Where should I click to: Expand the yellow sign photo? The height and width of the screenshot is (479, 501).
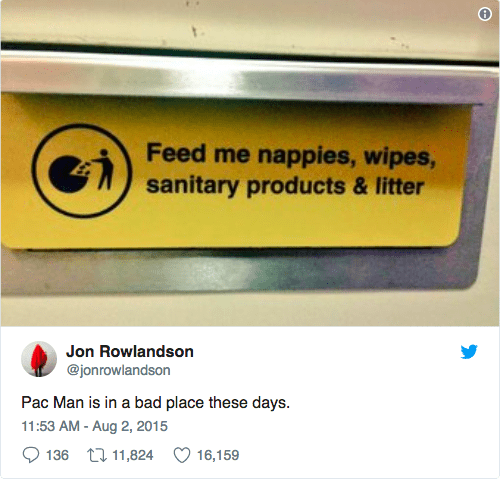point(250,163)
